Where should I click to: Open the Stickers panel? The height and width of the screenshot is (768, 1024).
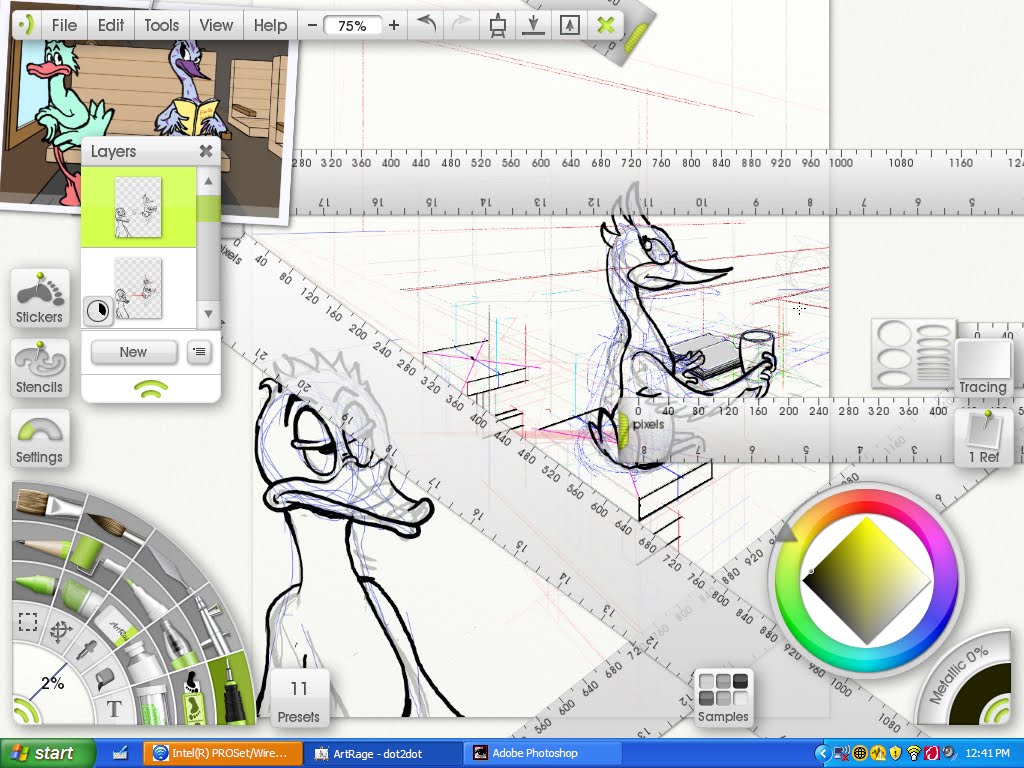(x=38, y=297)
